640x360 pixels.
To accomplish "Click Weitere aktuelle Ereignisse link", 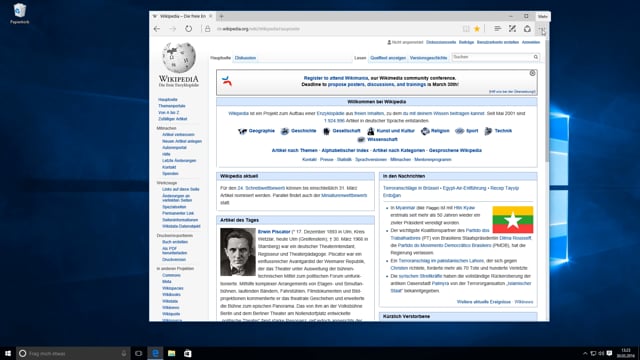I will [x=484, y=302].
